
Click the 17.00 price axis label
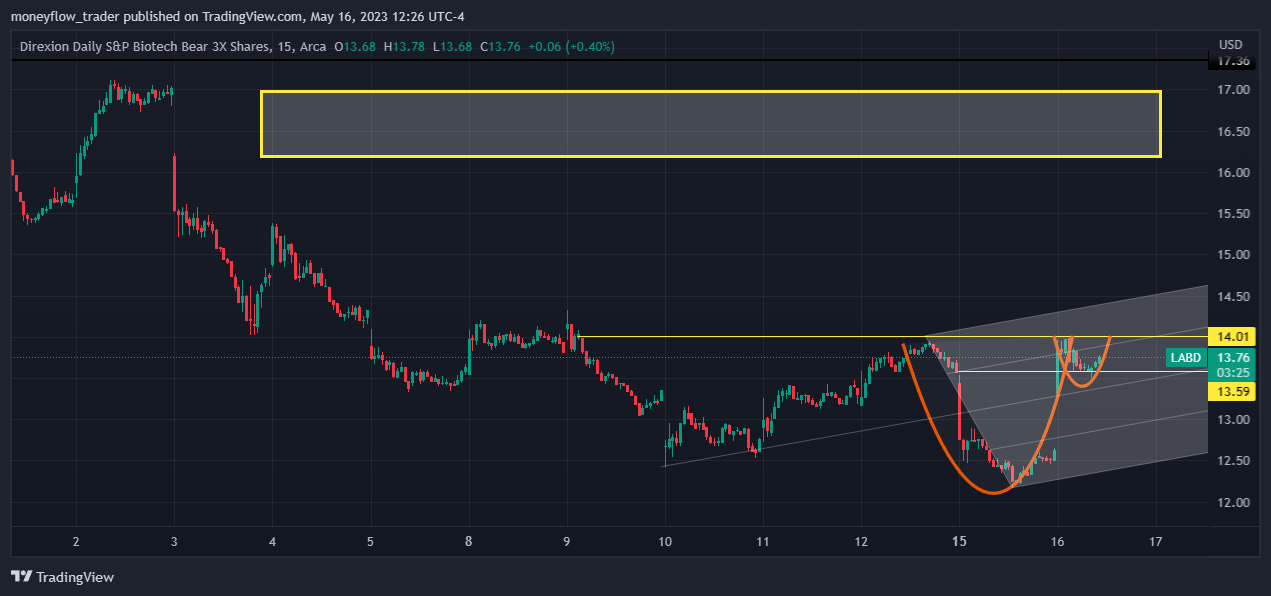1235,90
